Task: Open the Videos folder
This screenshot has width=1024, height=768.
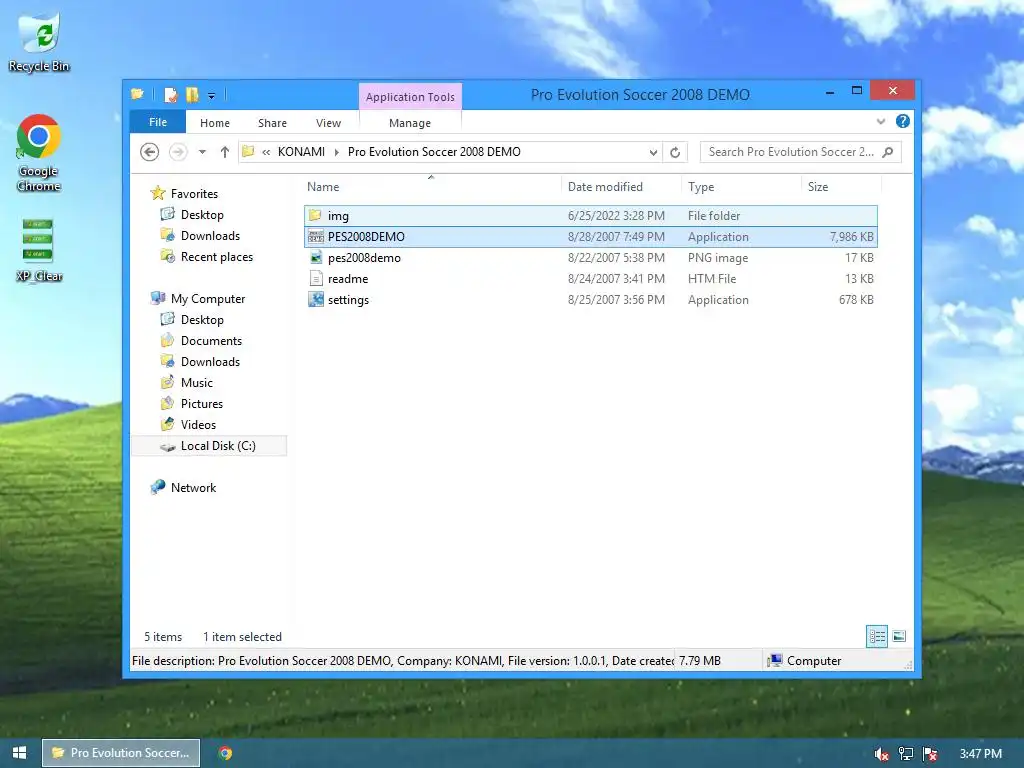Action: (198, 424)
